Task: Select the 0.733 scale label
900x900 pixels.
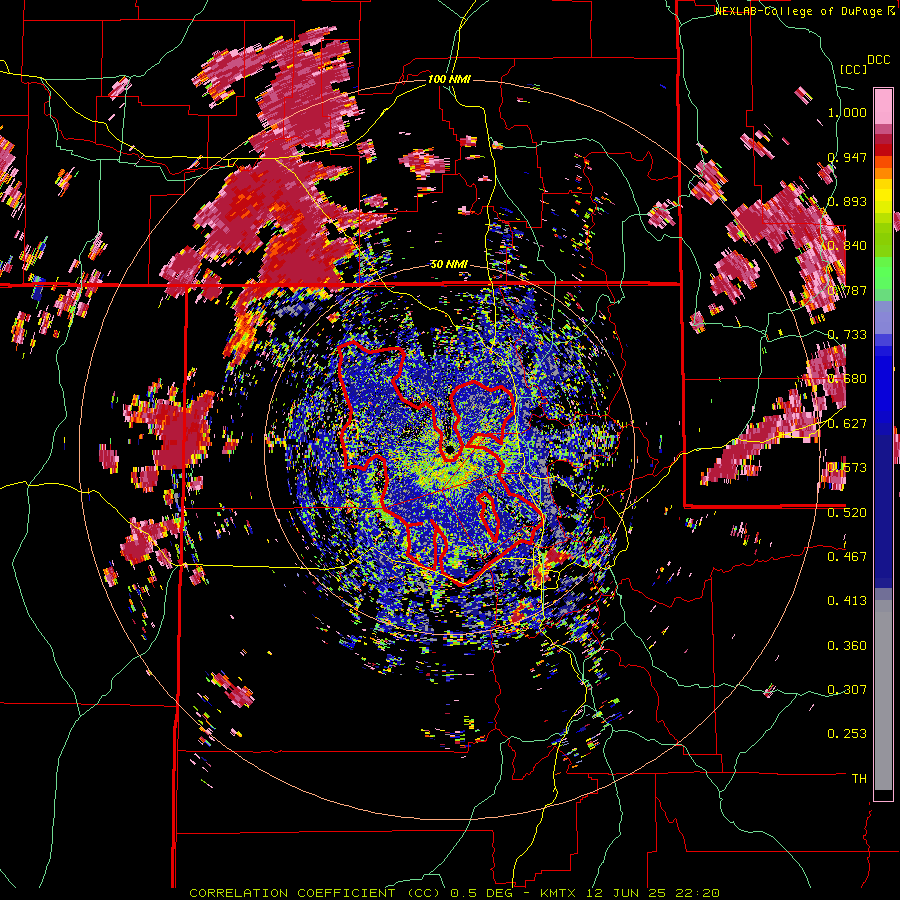Action: pyautogui.click(x=847, y=335)
